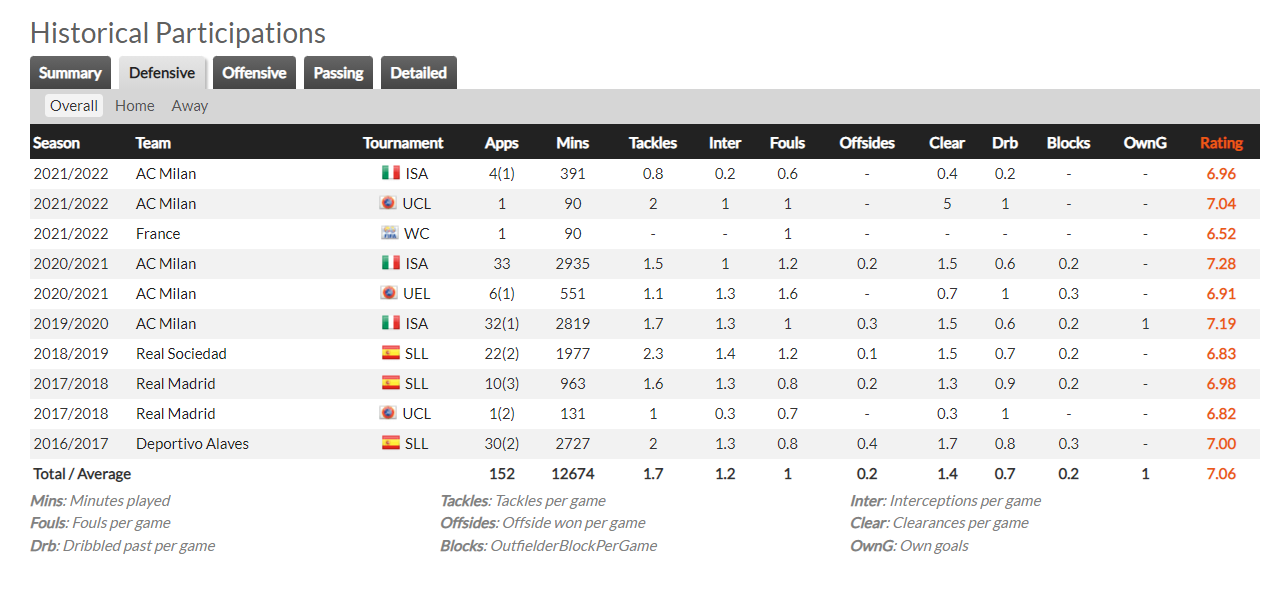Open the Offensive tab

coord(254,73)
